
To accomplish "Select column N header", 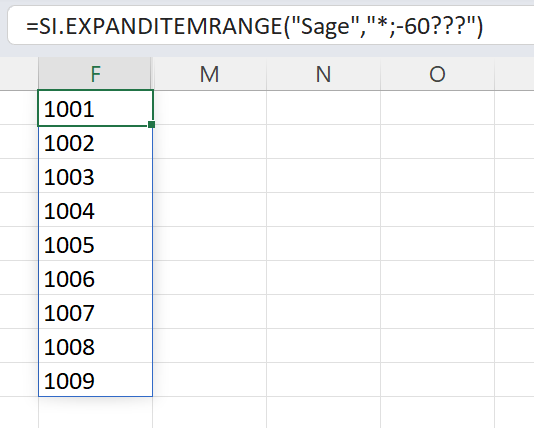I will click(x=323, y=74).
